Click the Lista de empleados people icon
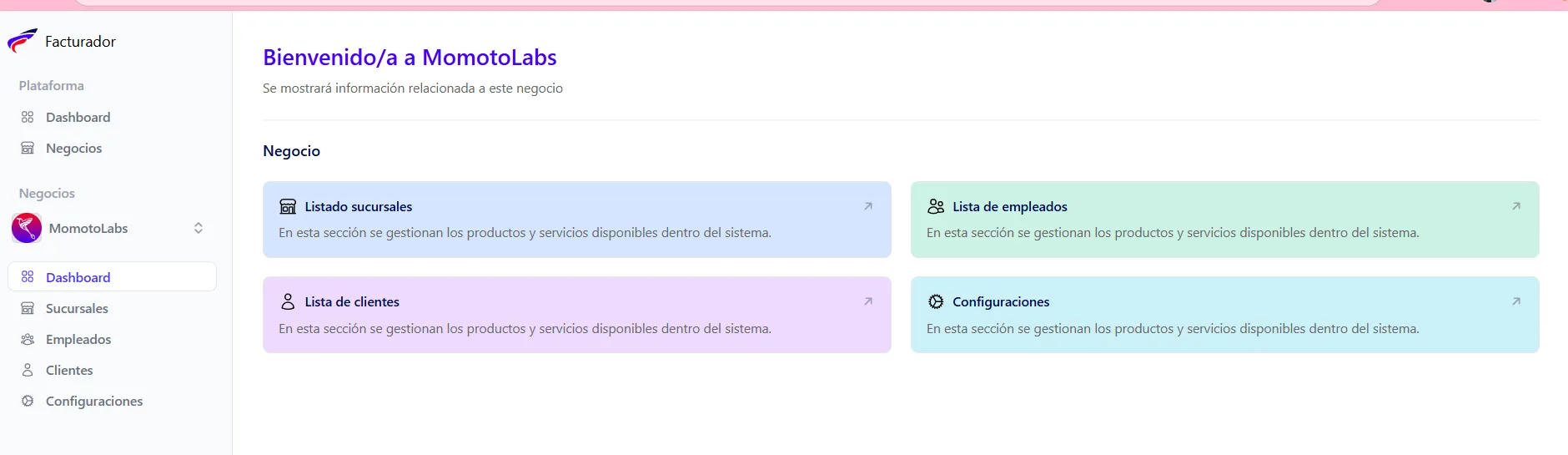 936,206
